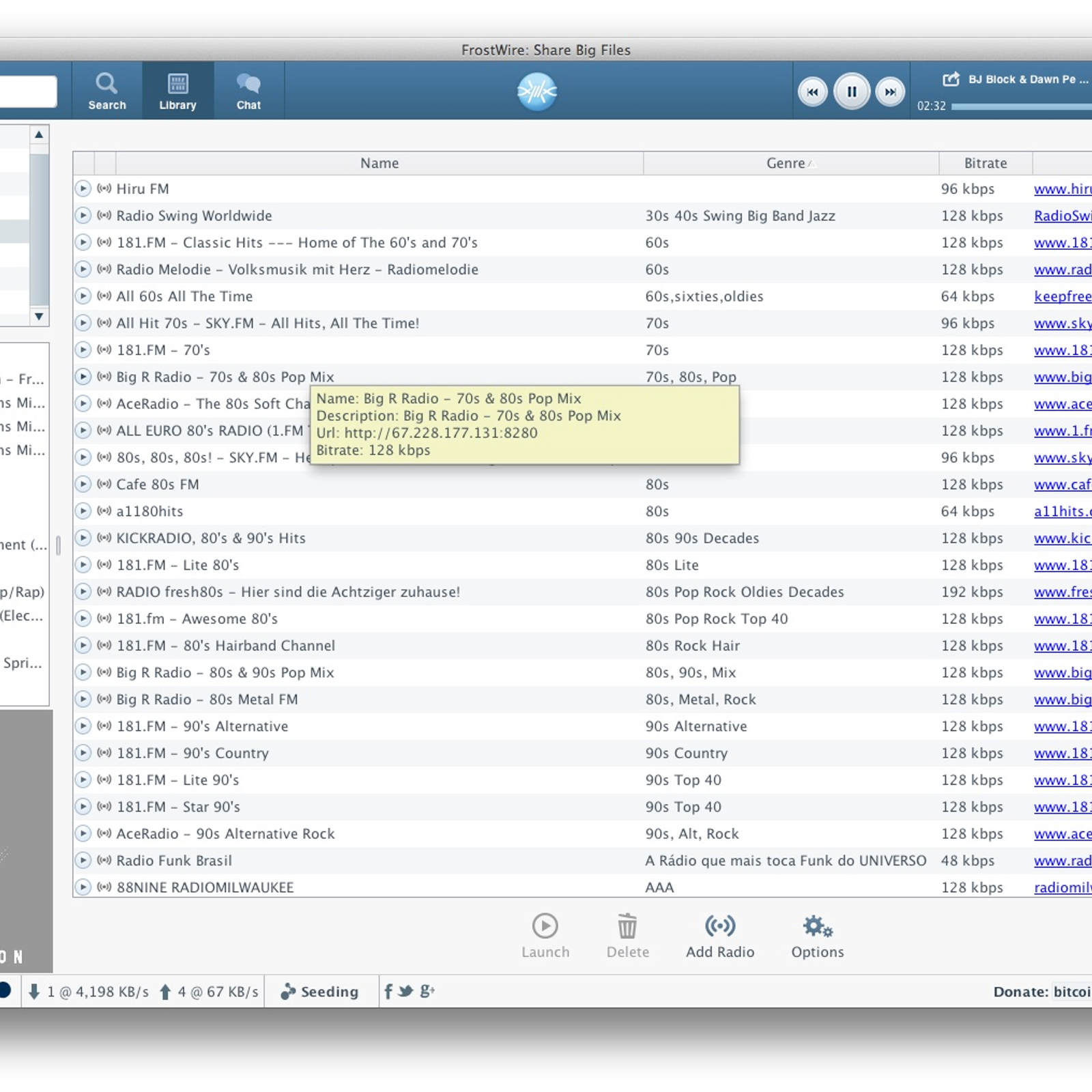Play Radio Swing Worldwide station

click(83, 216)
